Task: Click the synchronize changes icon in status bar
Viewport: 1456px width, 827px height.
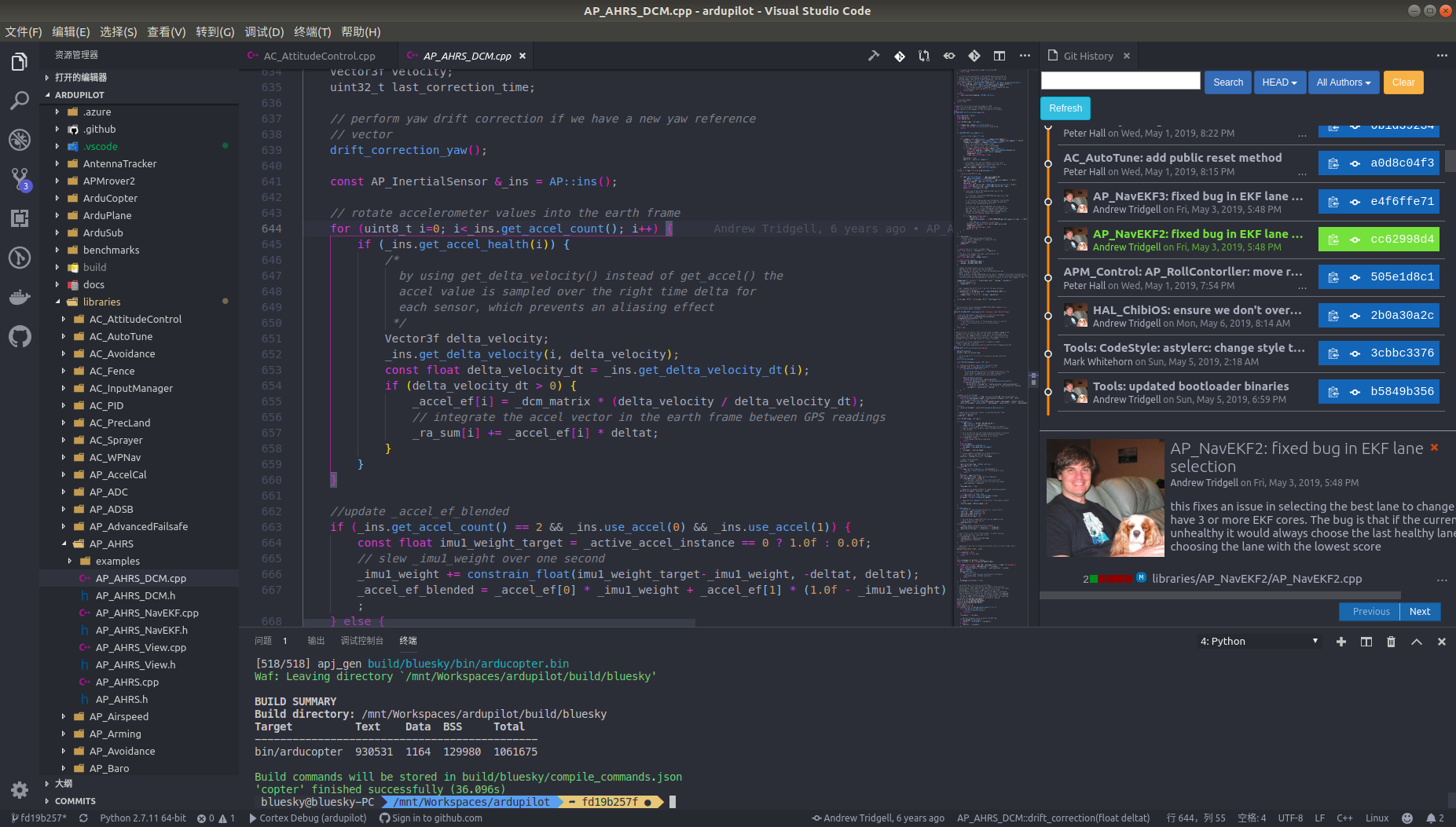Action: tap(83, 818)
